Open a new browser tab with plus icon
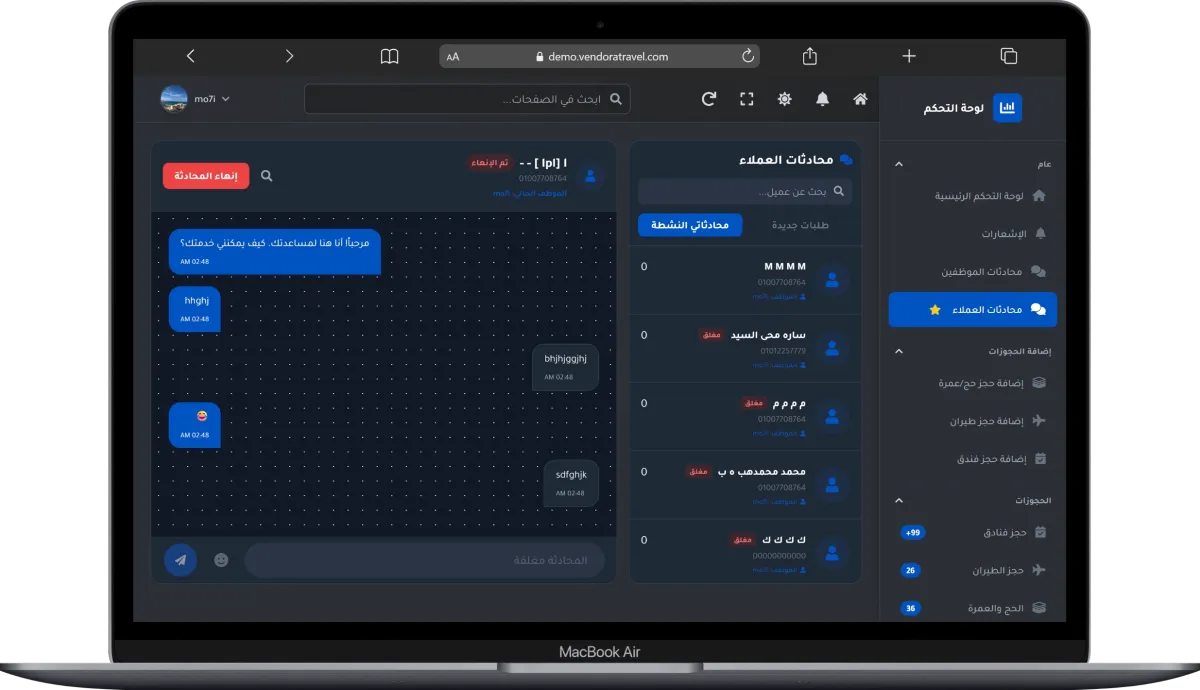Viewport: 1200px width, 690px height. (909, 56)
